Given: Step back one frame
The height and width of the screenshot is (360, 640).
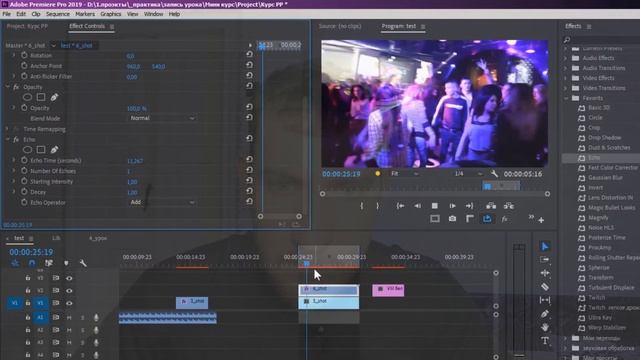Looking at the screenshot, I should tap(417, 206).
